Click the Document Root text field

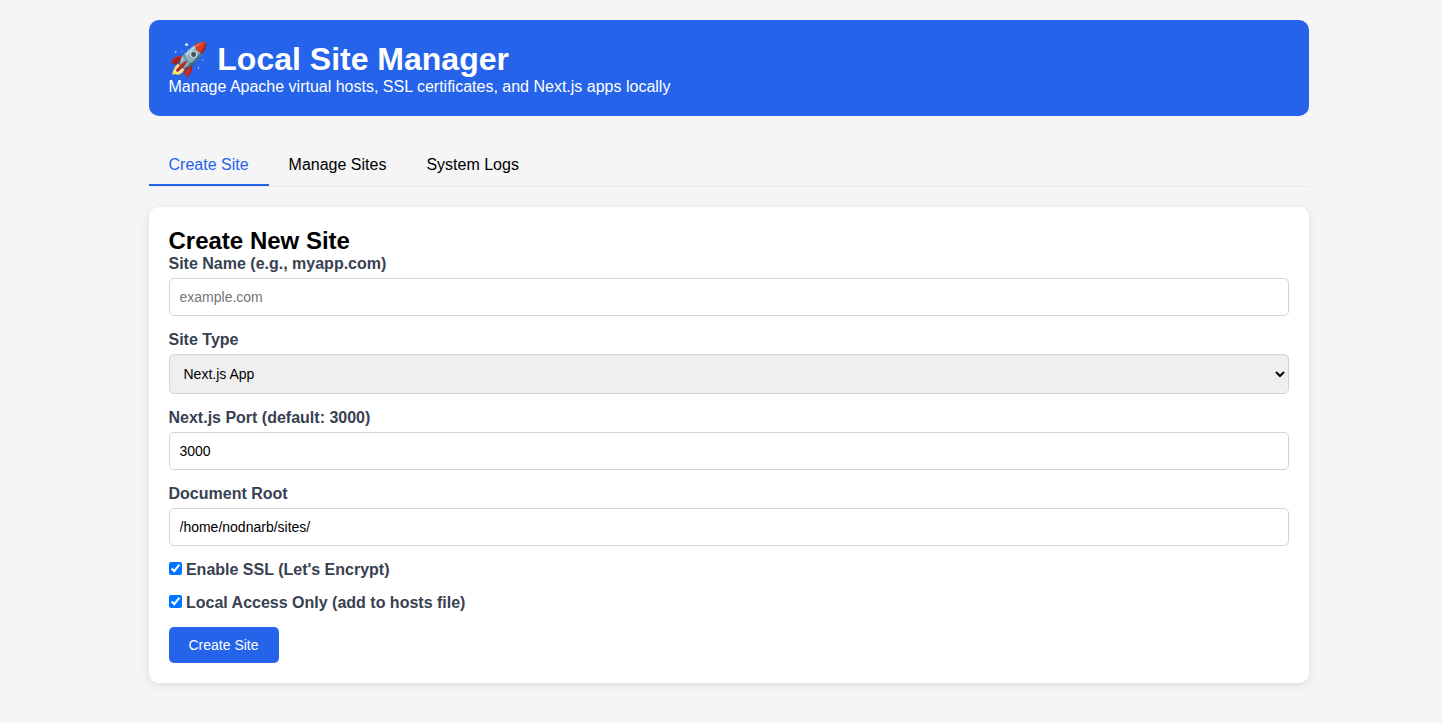pos(728,527)
